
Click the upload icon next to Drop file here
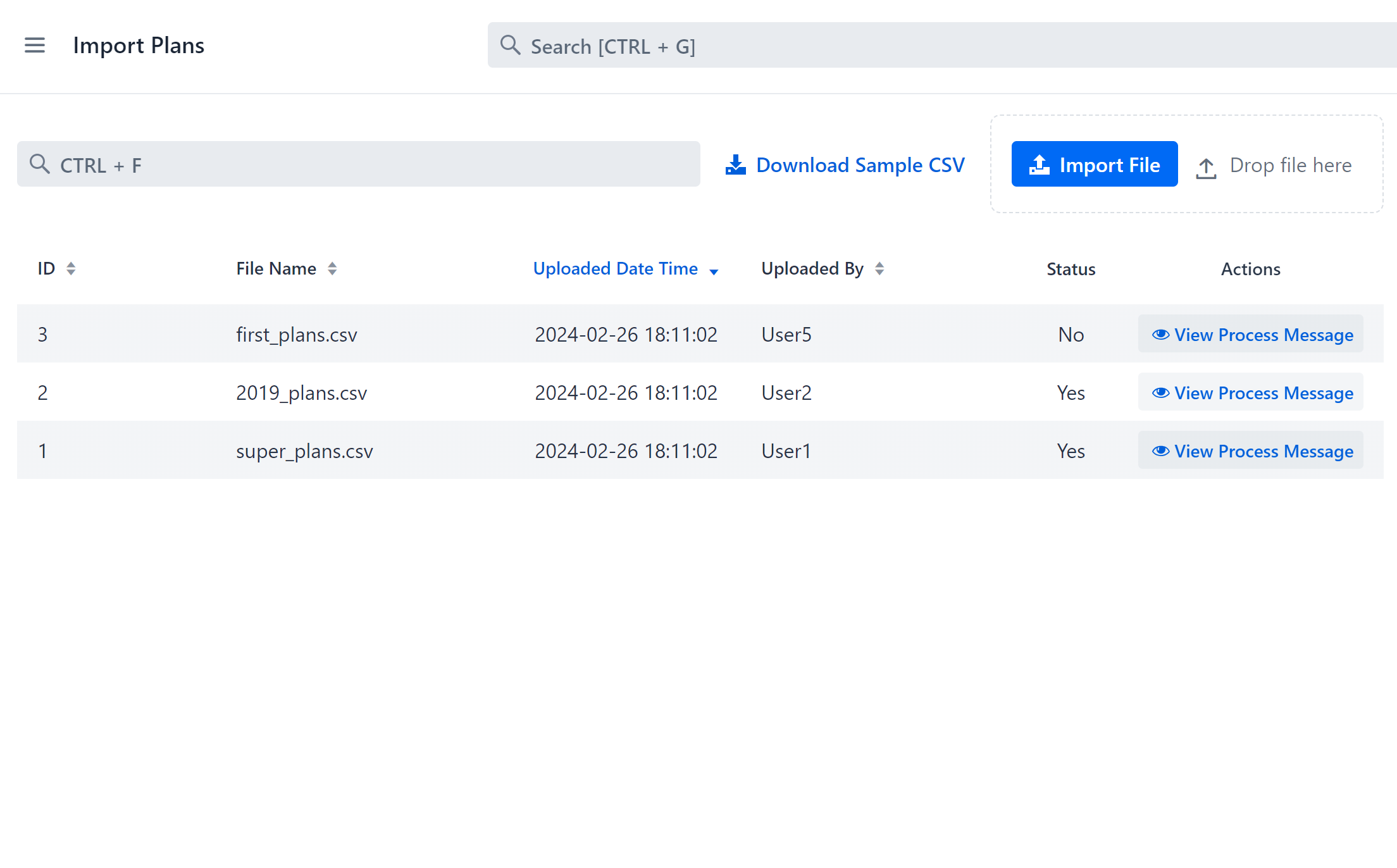click(x=1205, y=165)
